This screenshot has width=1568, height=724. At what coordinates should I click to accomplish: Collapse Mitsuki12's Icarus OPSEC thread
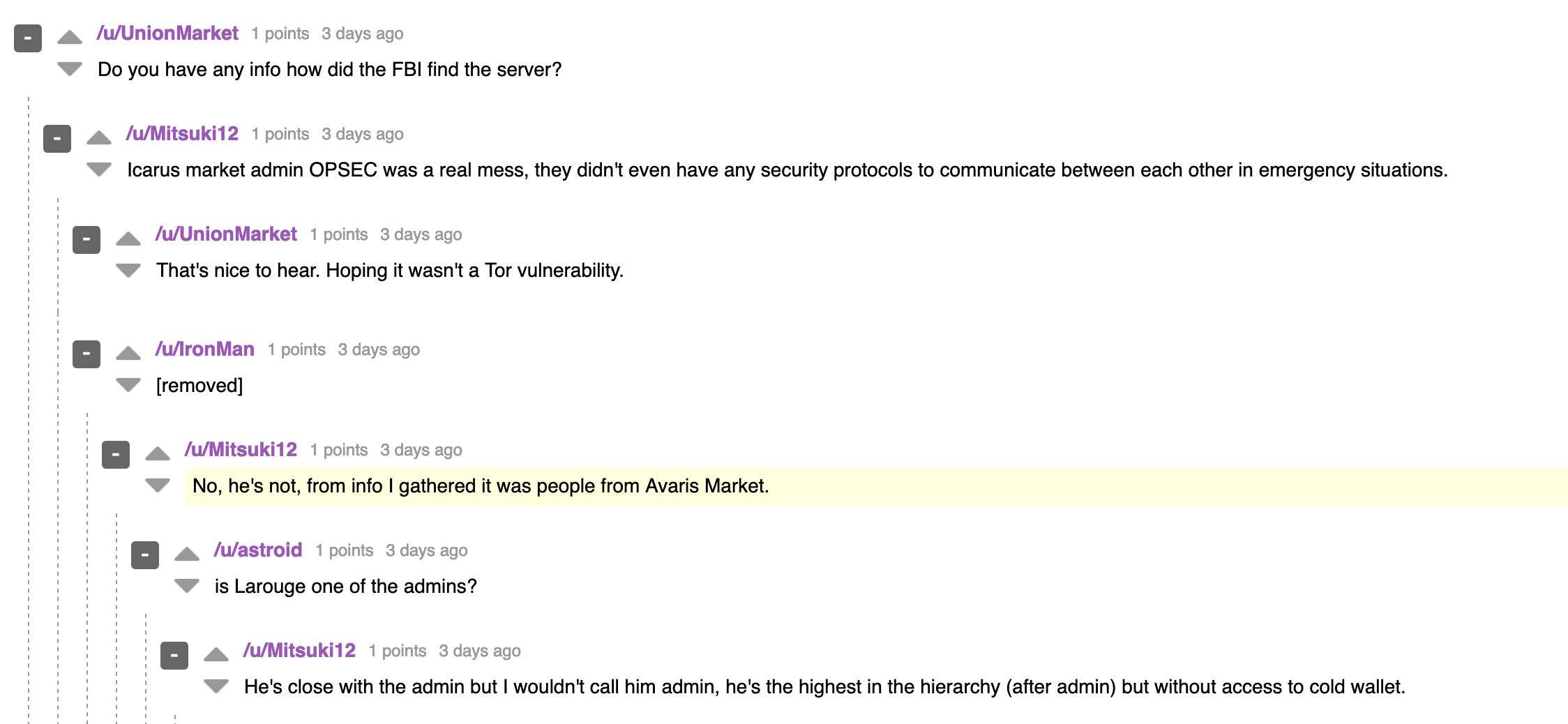[57, 139]
